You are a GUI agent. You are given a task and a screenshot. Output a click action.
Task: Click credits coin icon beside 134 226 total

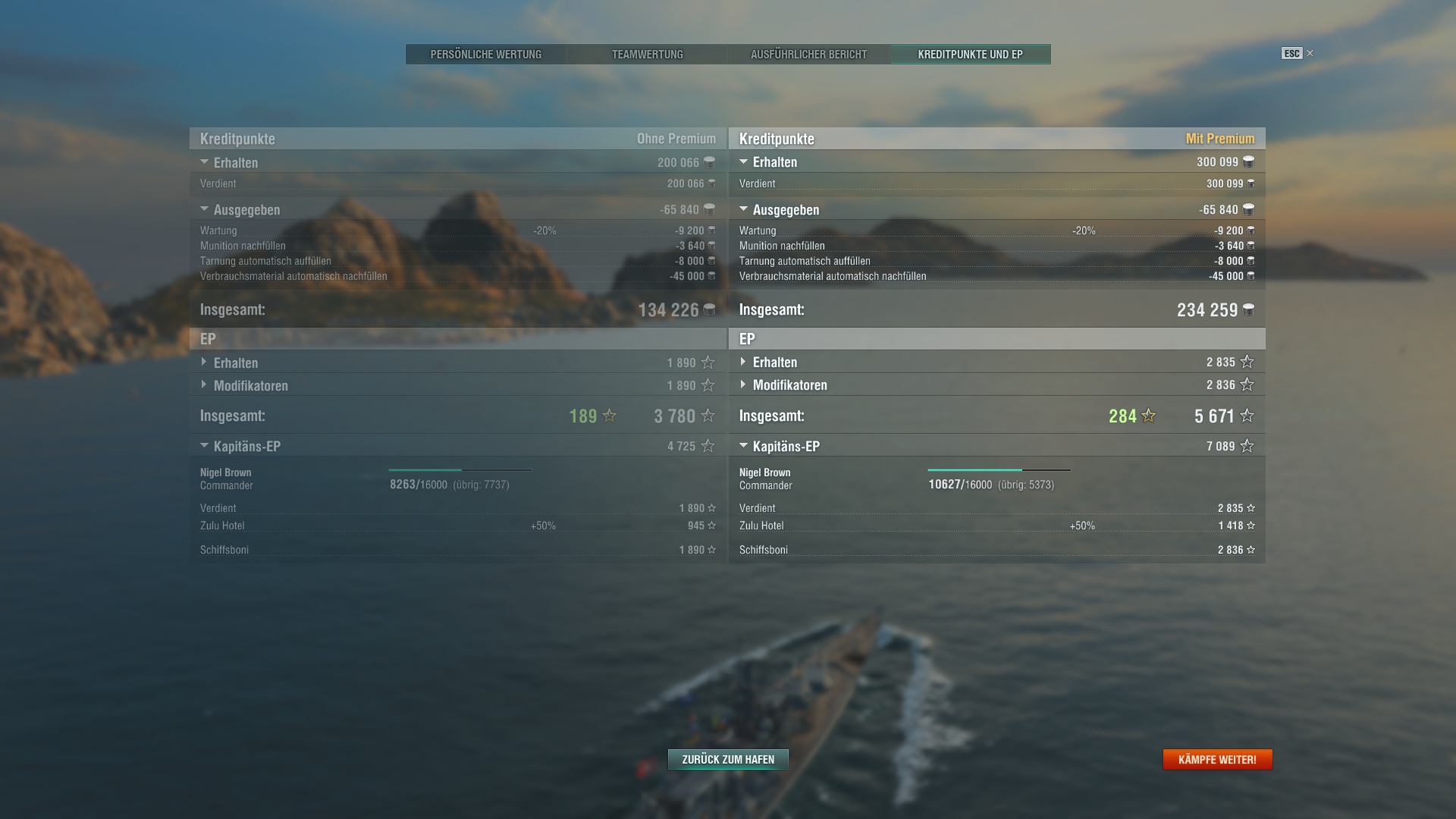pos(709,309)
